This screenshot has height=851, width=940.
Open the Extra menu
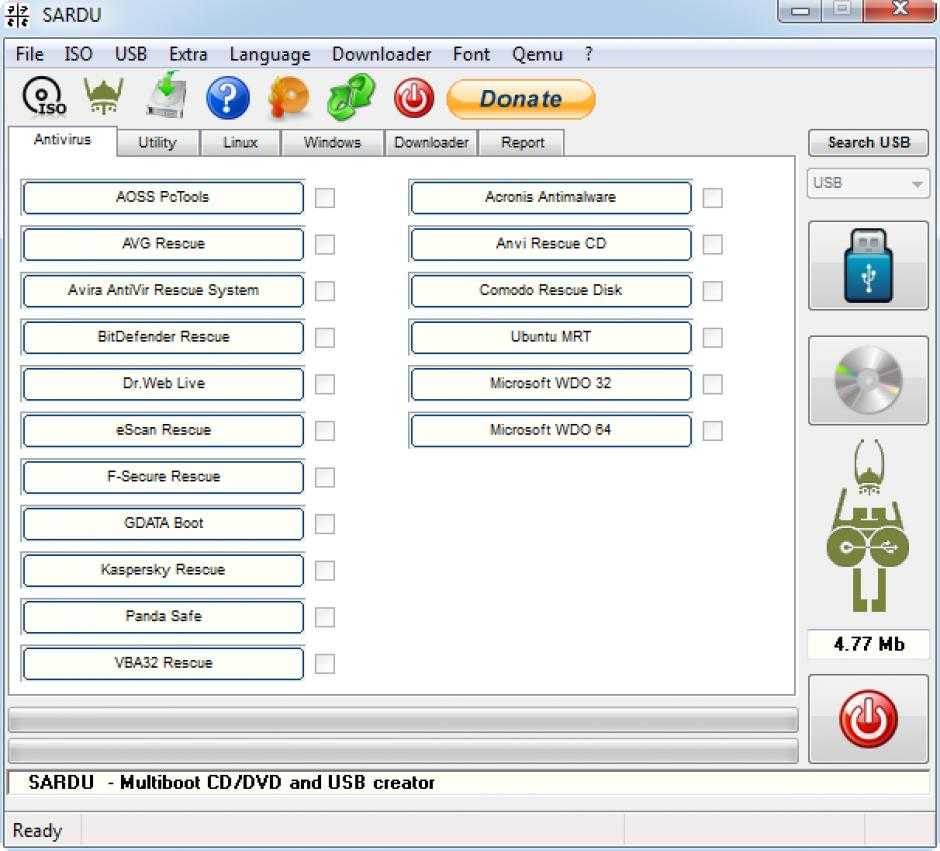(188, 54)
